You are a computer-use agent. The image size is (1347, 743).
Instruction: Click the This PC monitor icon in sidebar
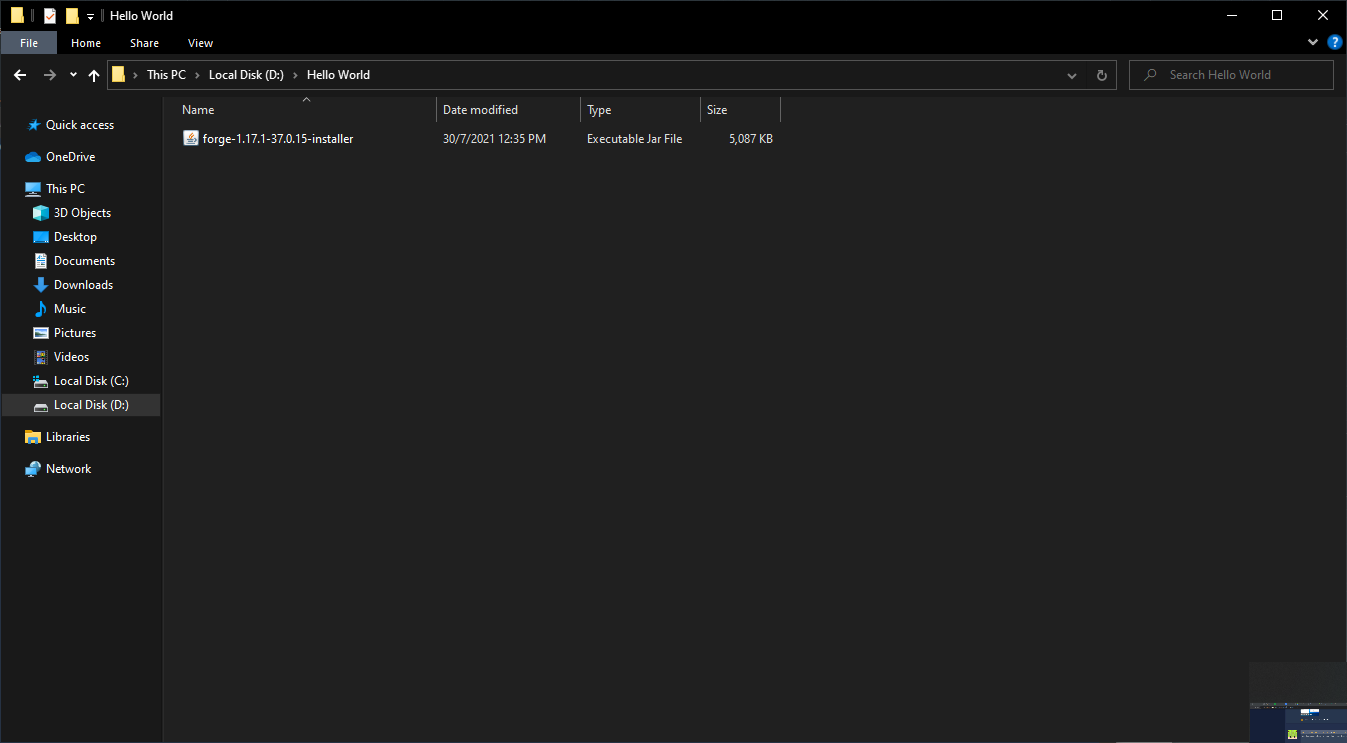click(x=33, y=189)
